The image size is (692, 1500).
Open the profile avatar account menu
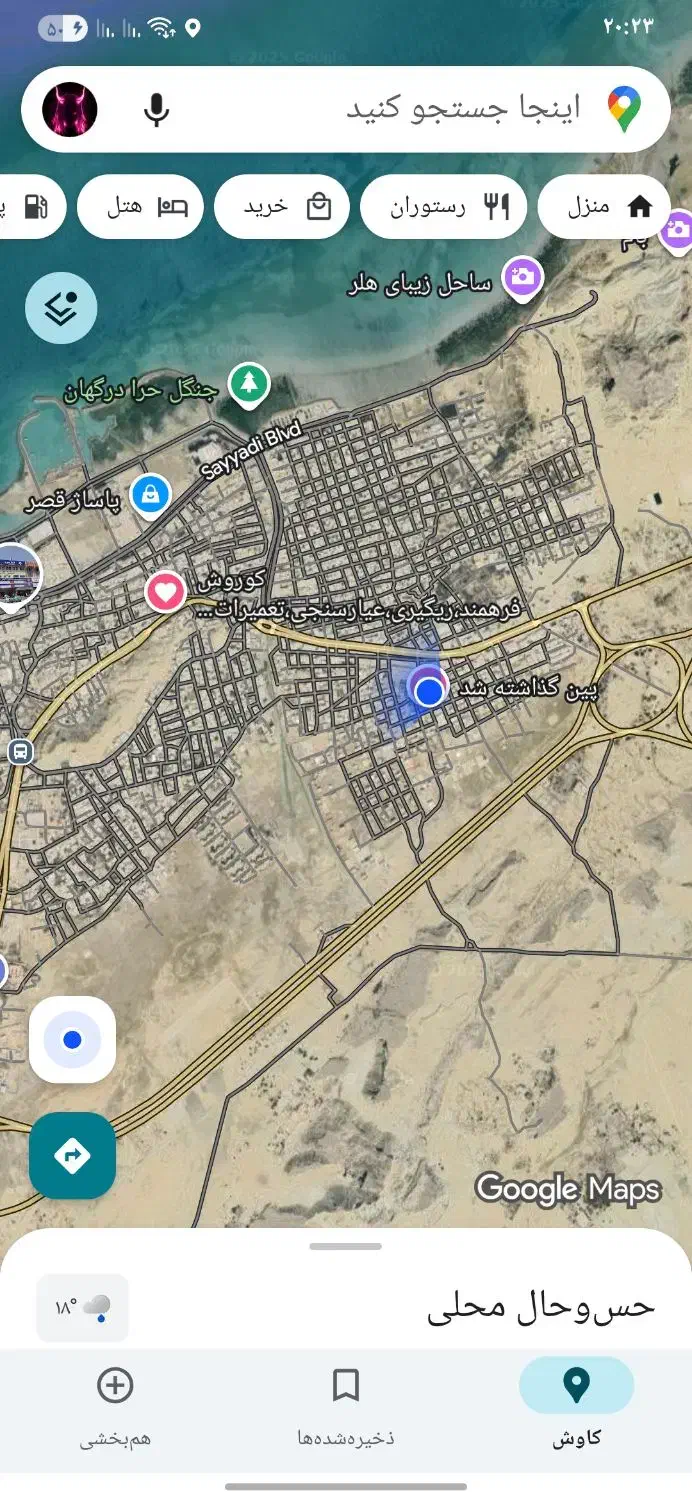click(70, 109)
